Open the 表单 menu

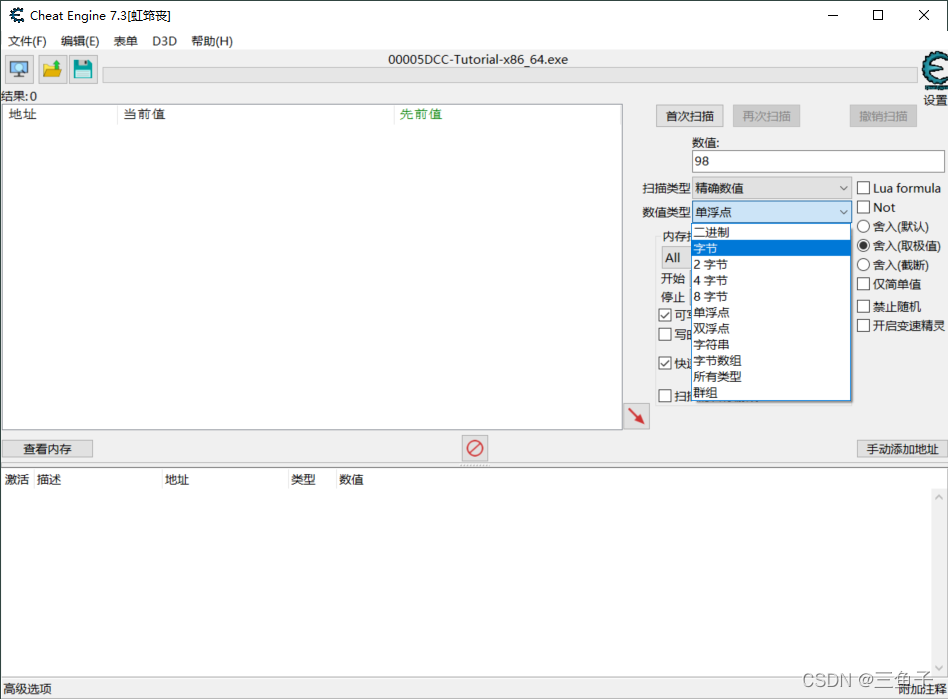tap(125, 41)
